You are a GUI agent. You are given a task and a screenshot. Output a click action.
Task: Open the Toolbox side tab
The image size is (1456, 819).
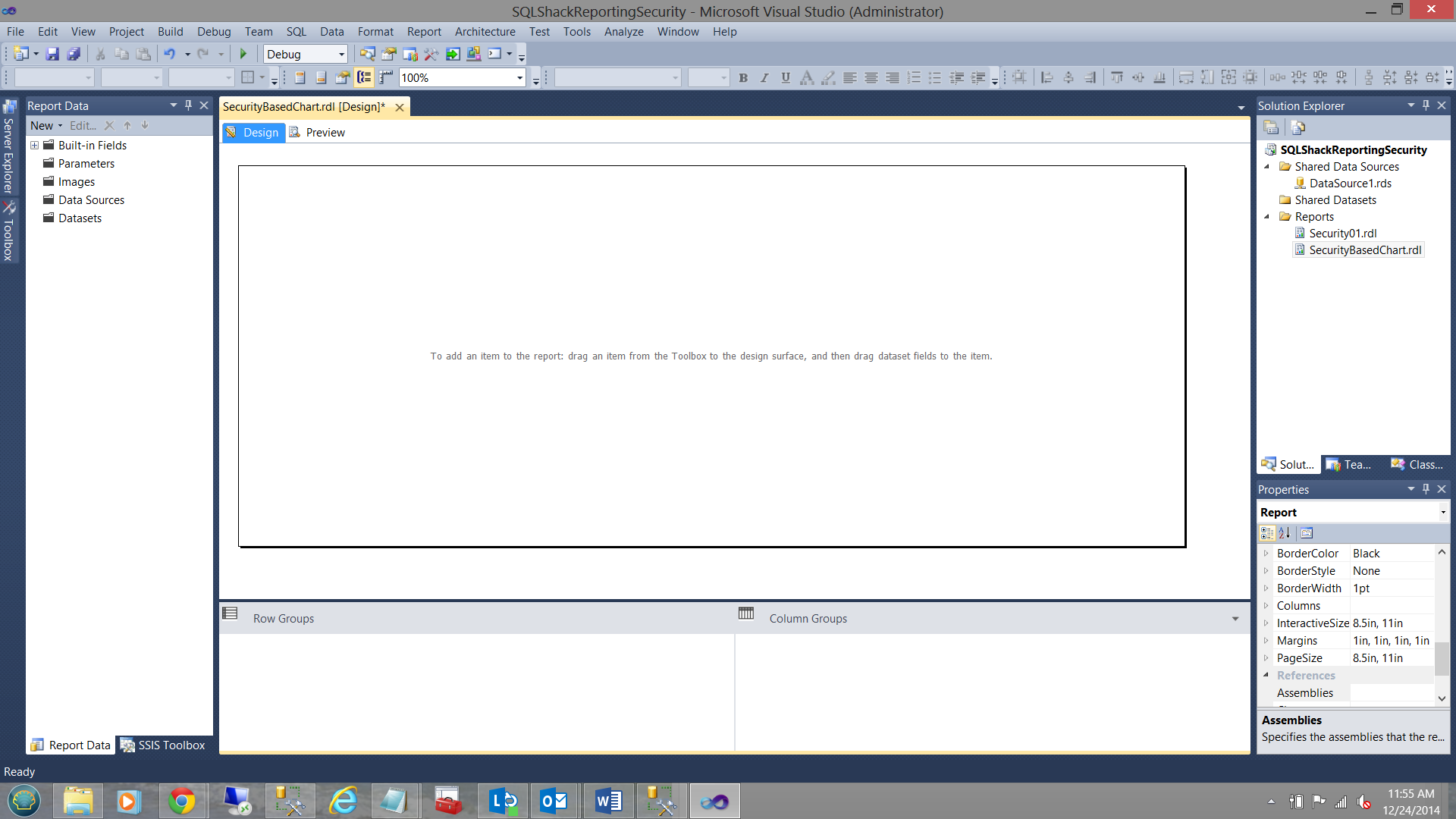tap(8, 232)
